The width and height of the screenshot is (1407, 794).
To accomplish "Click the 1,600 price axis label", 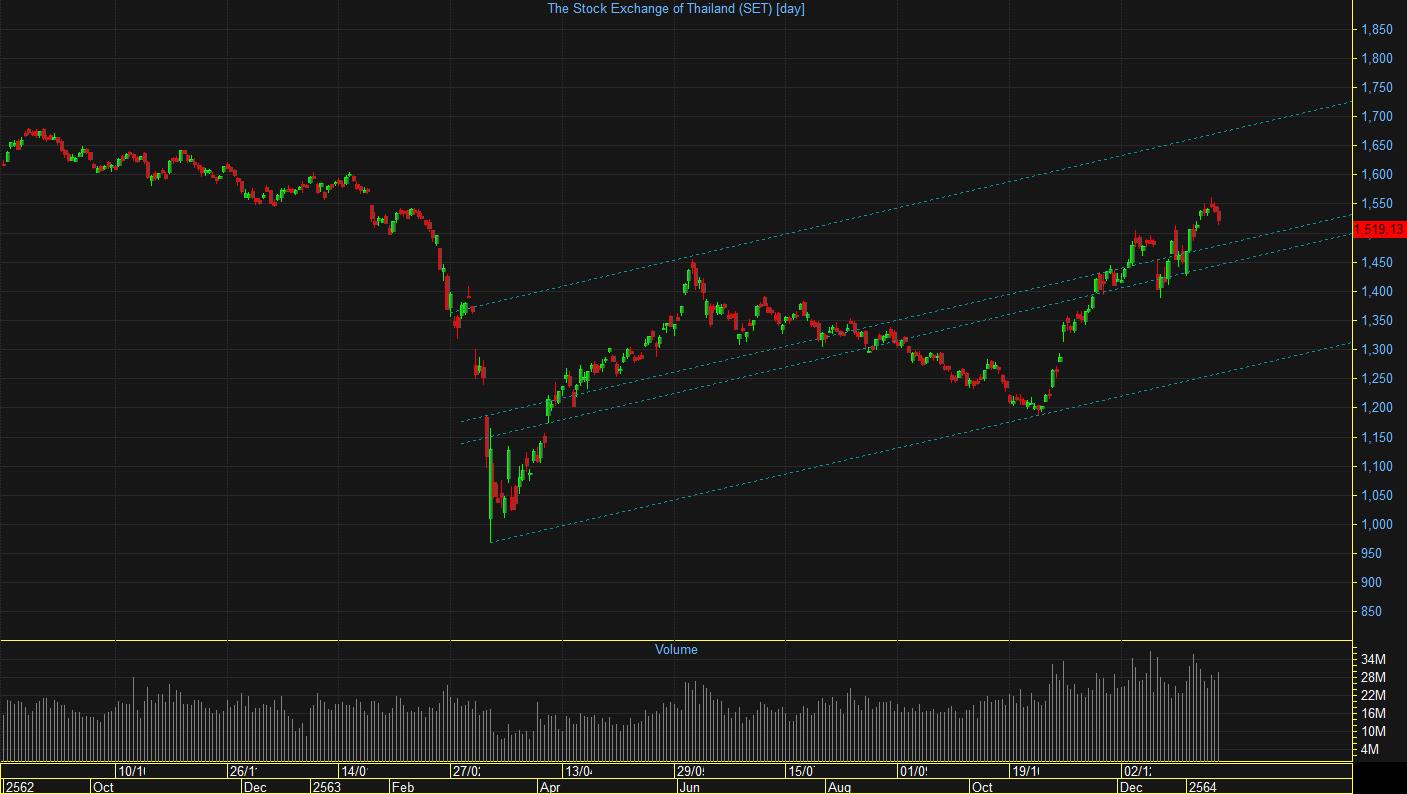I will coord(1376,175).
